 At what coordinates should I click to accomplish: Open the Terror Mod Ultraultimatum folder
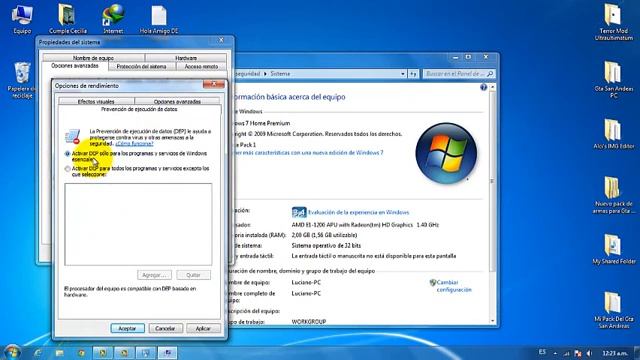(613, 22)
